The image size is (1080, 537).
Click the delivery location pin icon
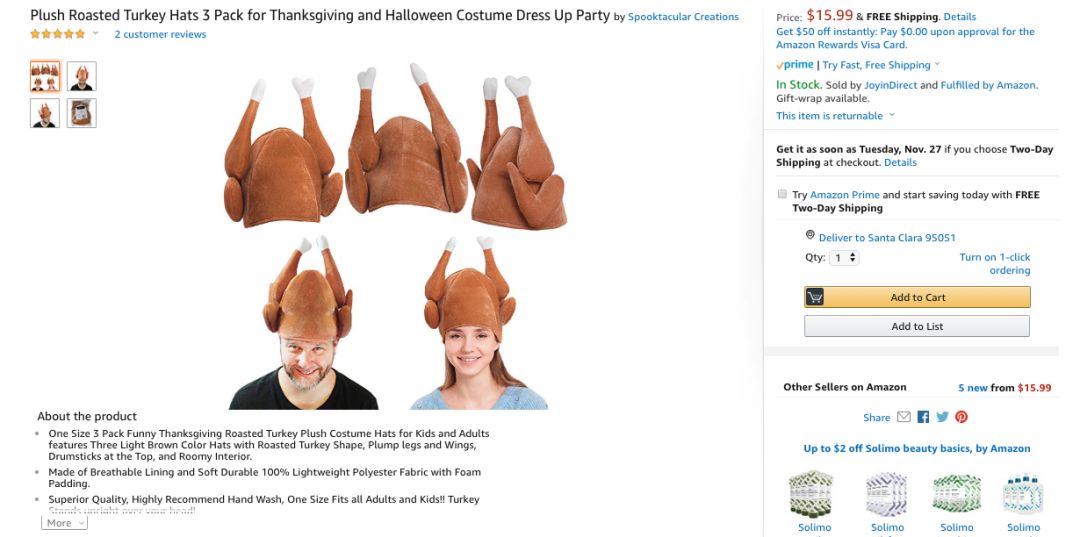(x=810, y=235)
